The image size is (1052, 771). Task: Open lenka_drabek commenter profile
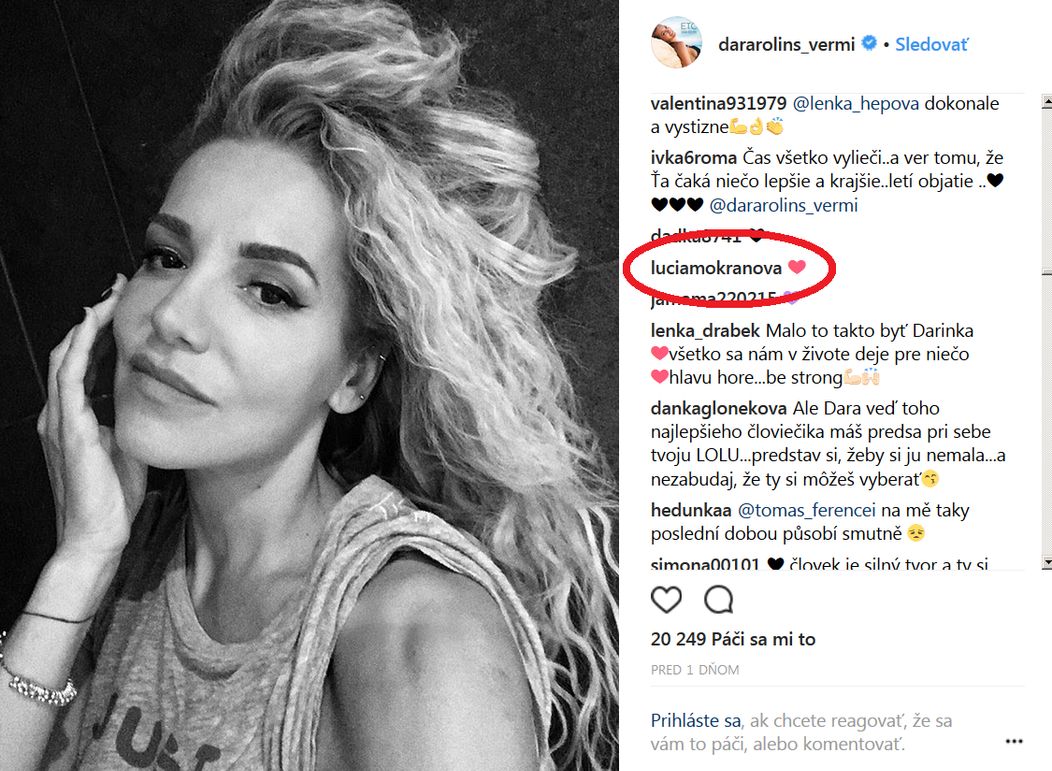[x=705, y=330]
